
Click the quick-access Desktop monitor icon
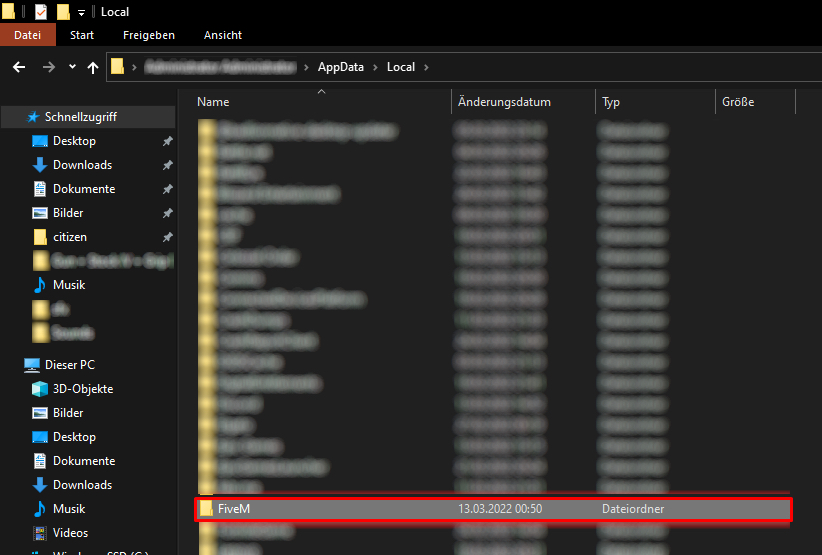(40, 141)
